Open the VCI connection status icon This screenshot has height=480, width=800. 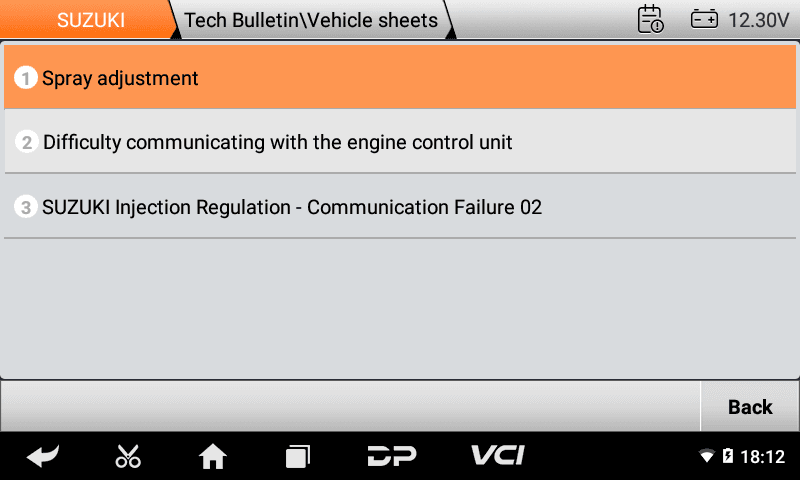coord(497,455)
